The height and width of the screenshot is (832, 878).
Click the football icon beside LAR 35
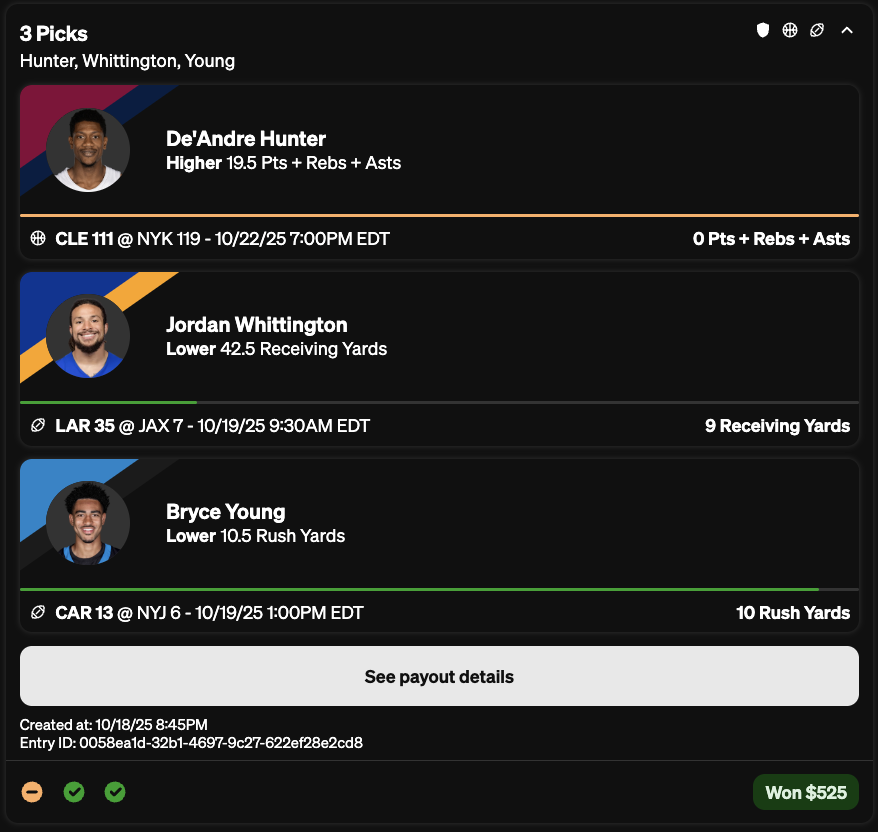[39, 426]
